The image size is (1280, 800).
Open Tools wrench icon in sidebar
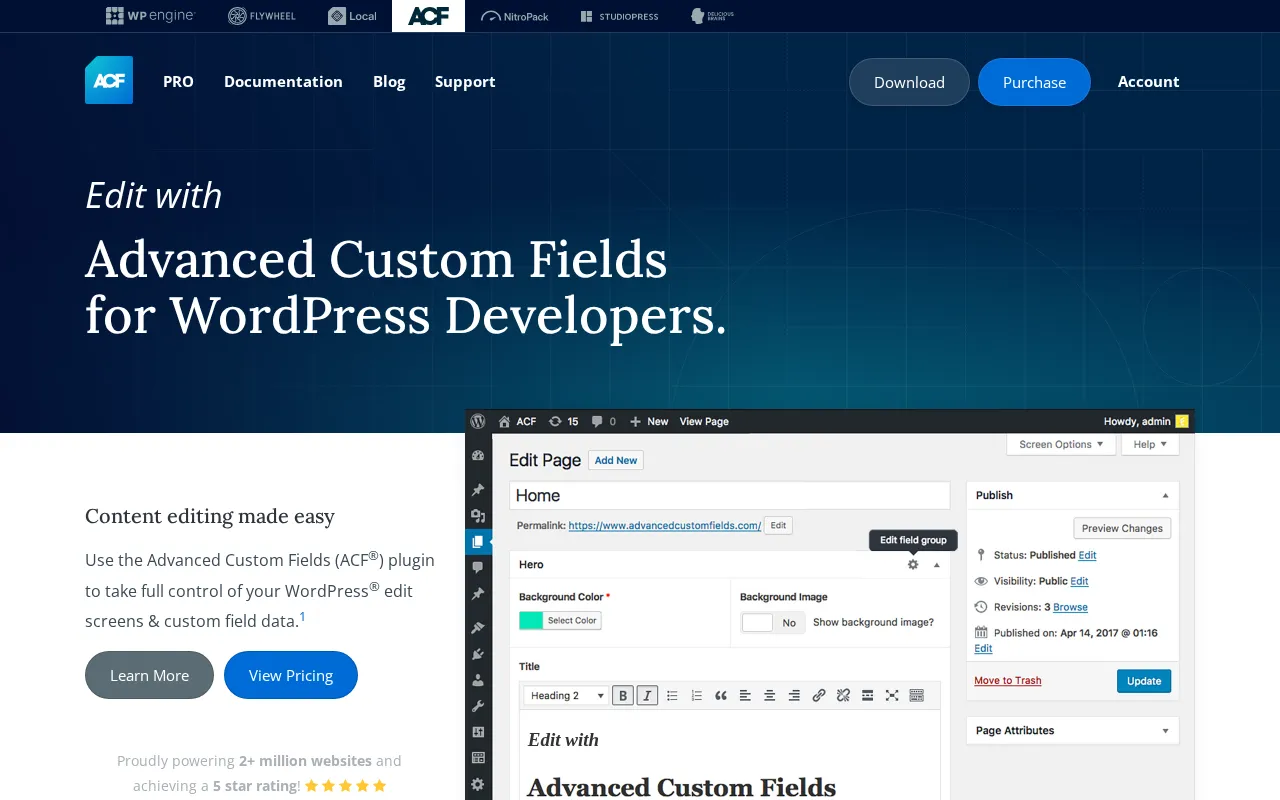478,706
